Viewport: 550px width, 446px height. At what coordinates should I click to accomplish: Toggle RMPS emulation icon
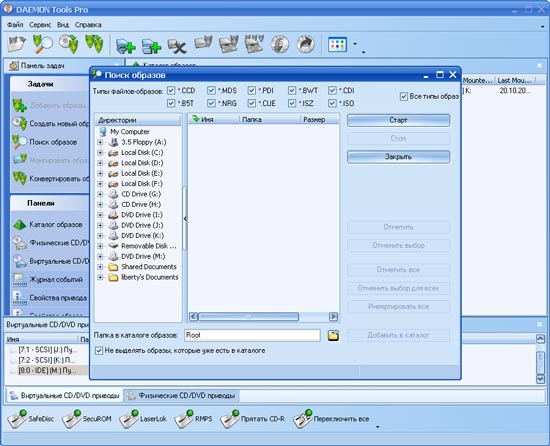tap(184, 419)
